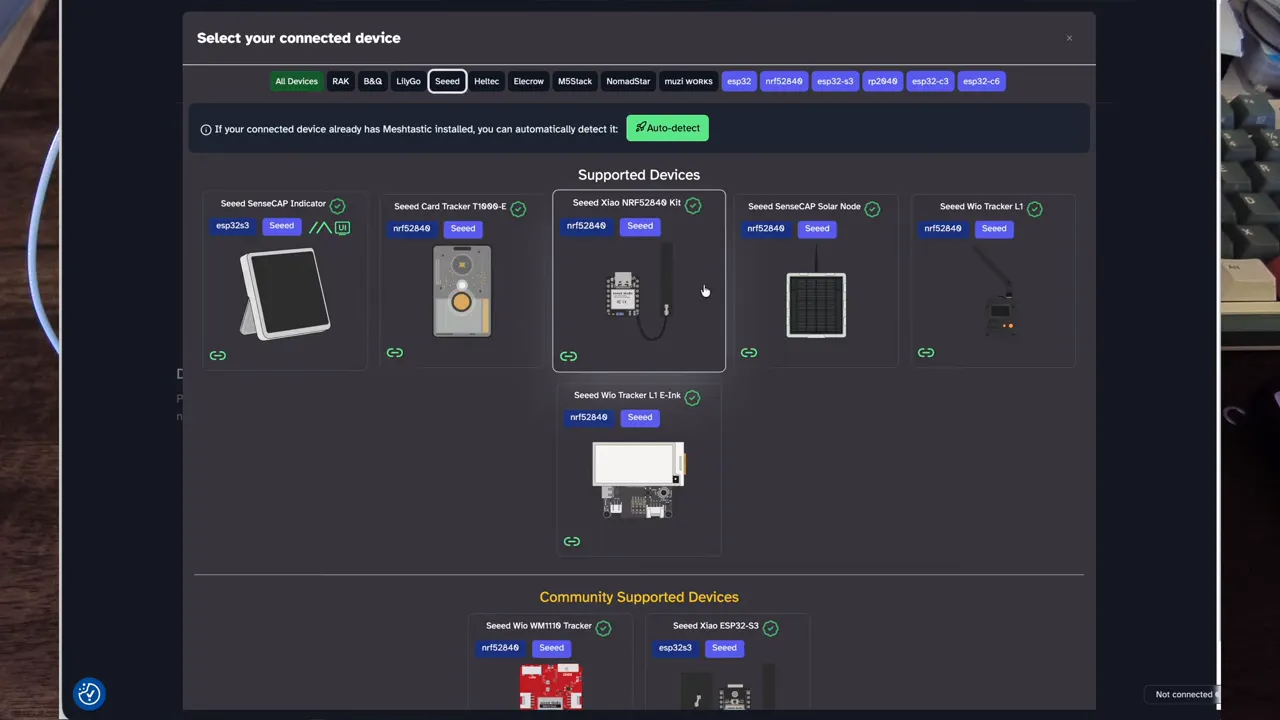The width and height of the screenshot is (1280, 720).
Task: Click the nrf52840 tag on SenseCAP Solar Node
Action: coord(766,229)
